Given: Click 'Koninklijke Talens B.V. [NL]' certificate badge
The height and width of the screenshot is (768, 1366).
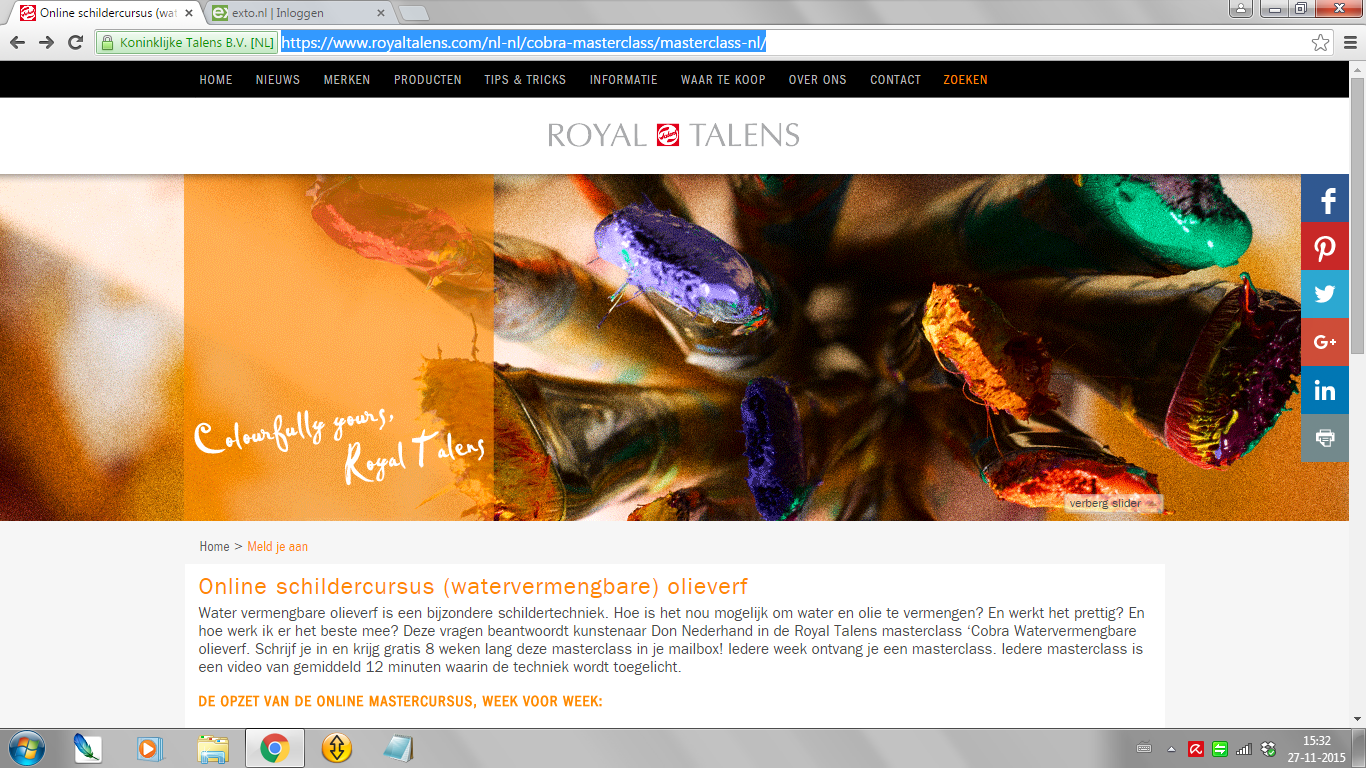Looking at the screenshot, I should 187,43.
